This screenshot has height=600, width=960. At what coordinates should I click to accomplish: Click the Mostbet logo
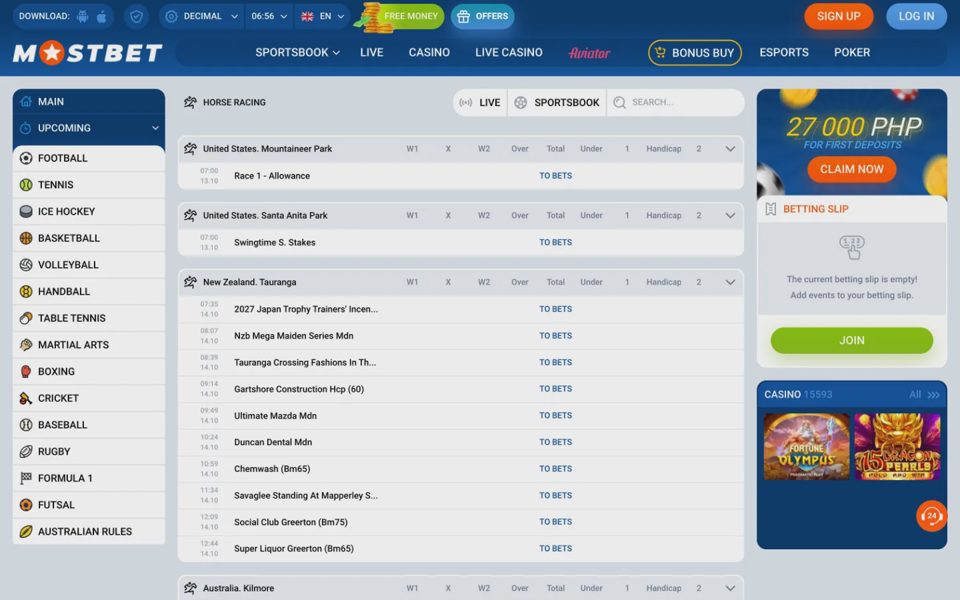(x=88, y=53)
